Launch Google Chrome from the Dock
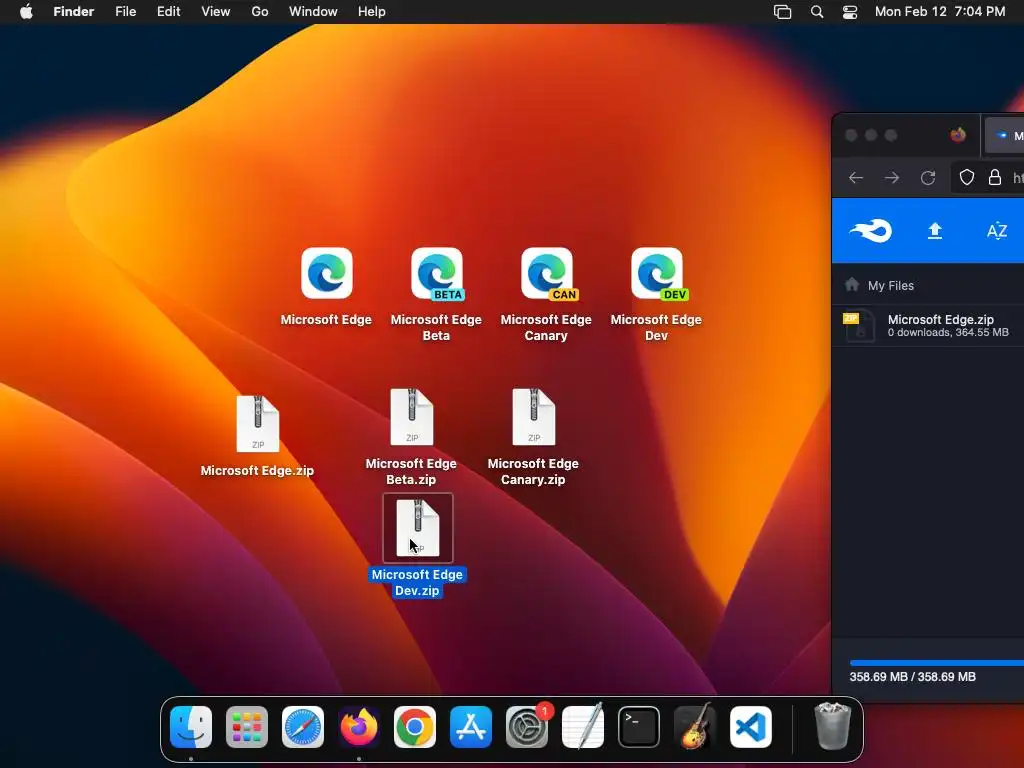Screen dimensions: 1024x768 pyautogui.click(x=415, y=727)
